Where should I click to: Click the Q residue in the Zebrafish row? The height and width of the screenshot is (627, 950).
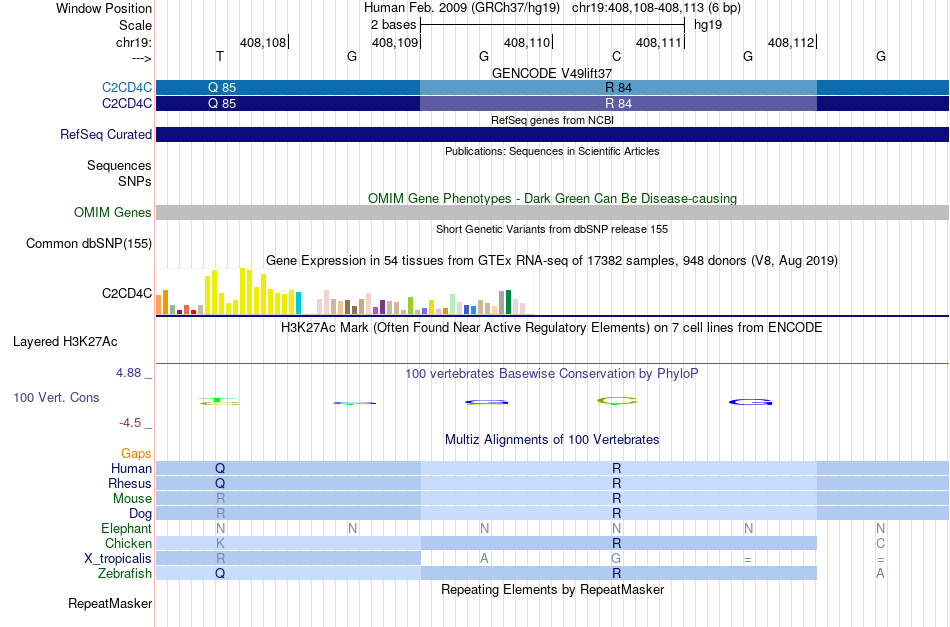[220, 573]
